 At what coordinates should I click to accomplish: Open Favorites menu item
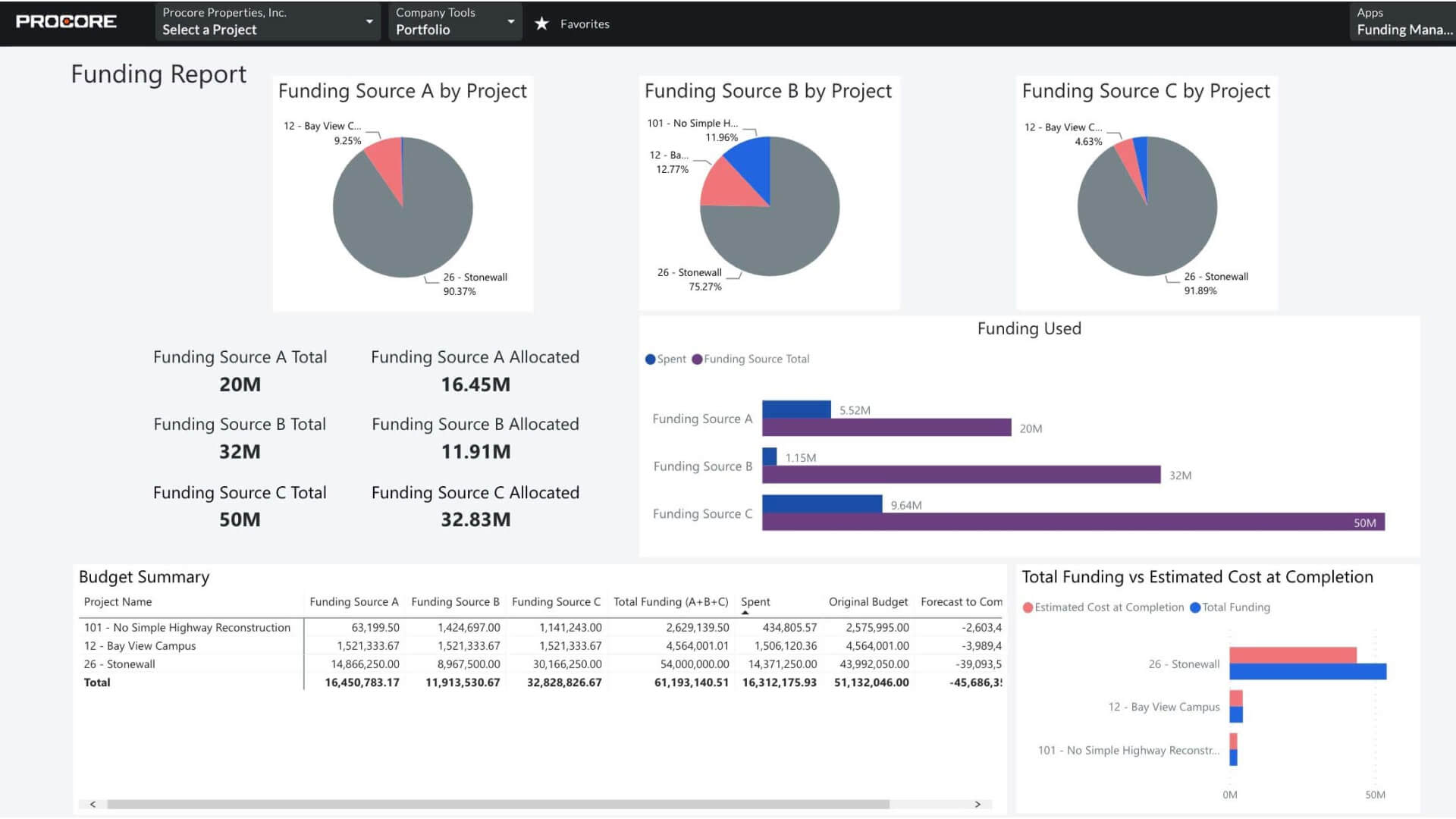[x=584, y=24]
